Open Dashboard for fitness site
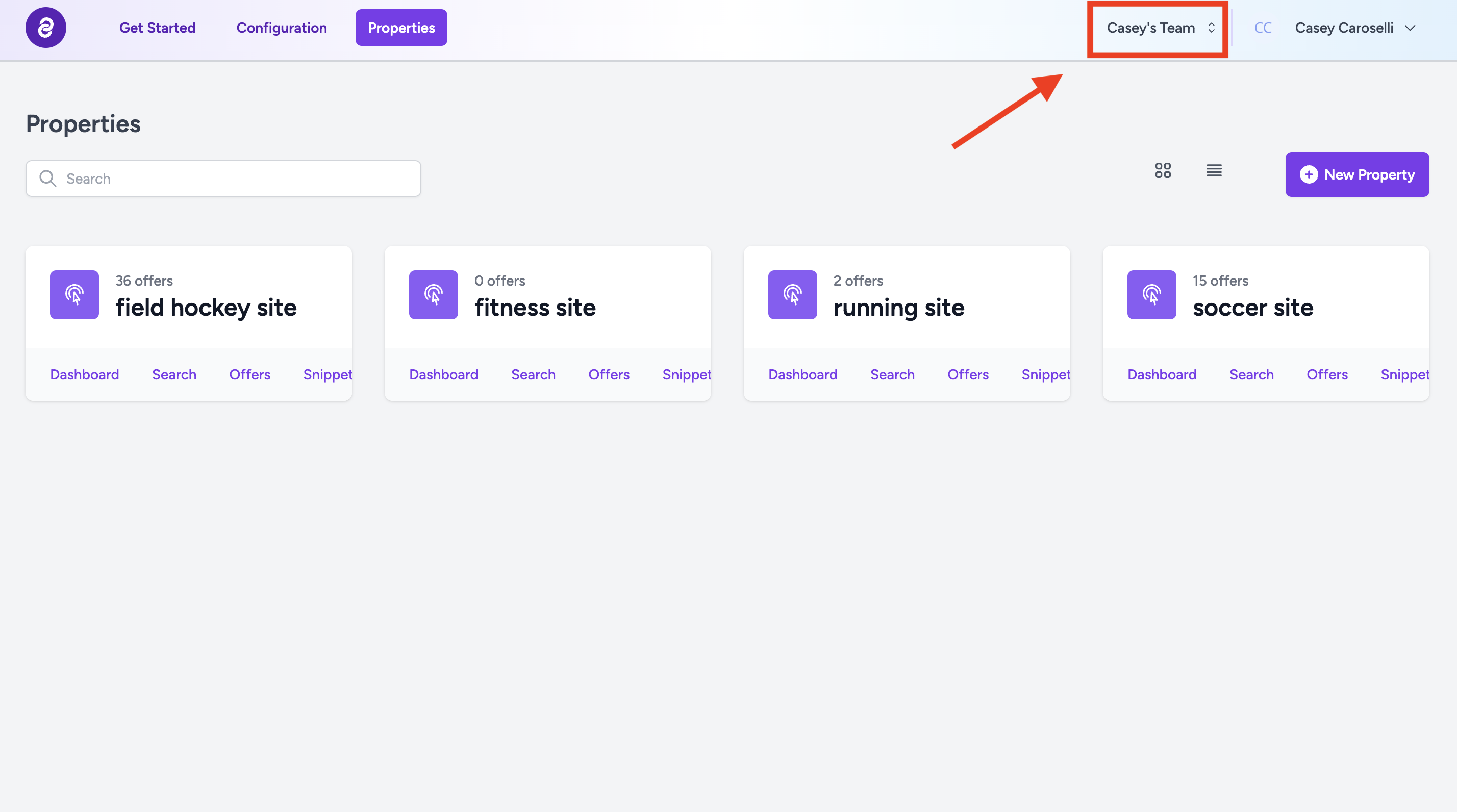 443,375
